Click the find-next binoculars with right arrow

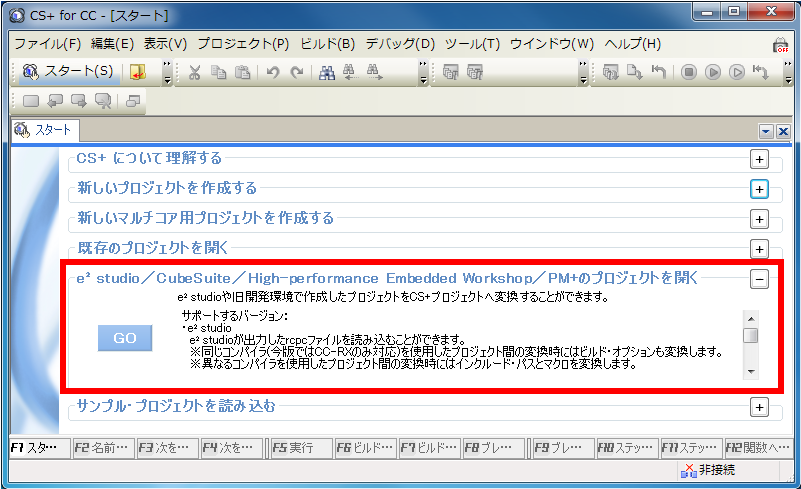(x=374, y=73)
